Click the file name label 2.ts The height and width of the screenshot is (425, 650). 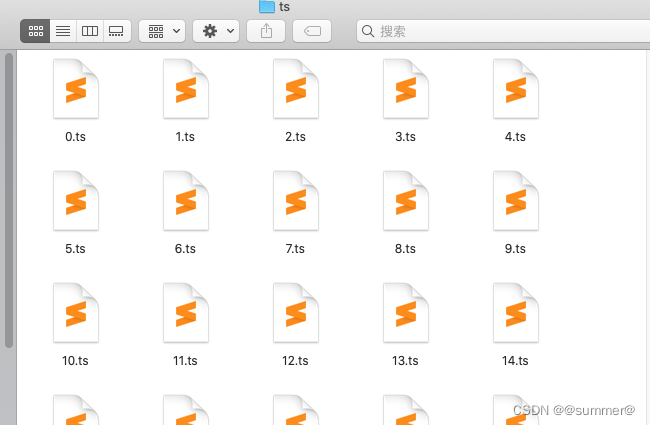(295, 136)
